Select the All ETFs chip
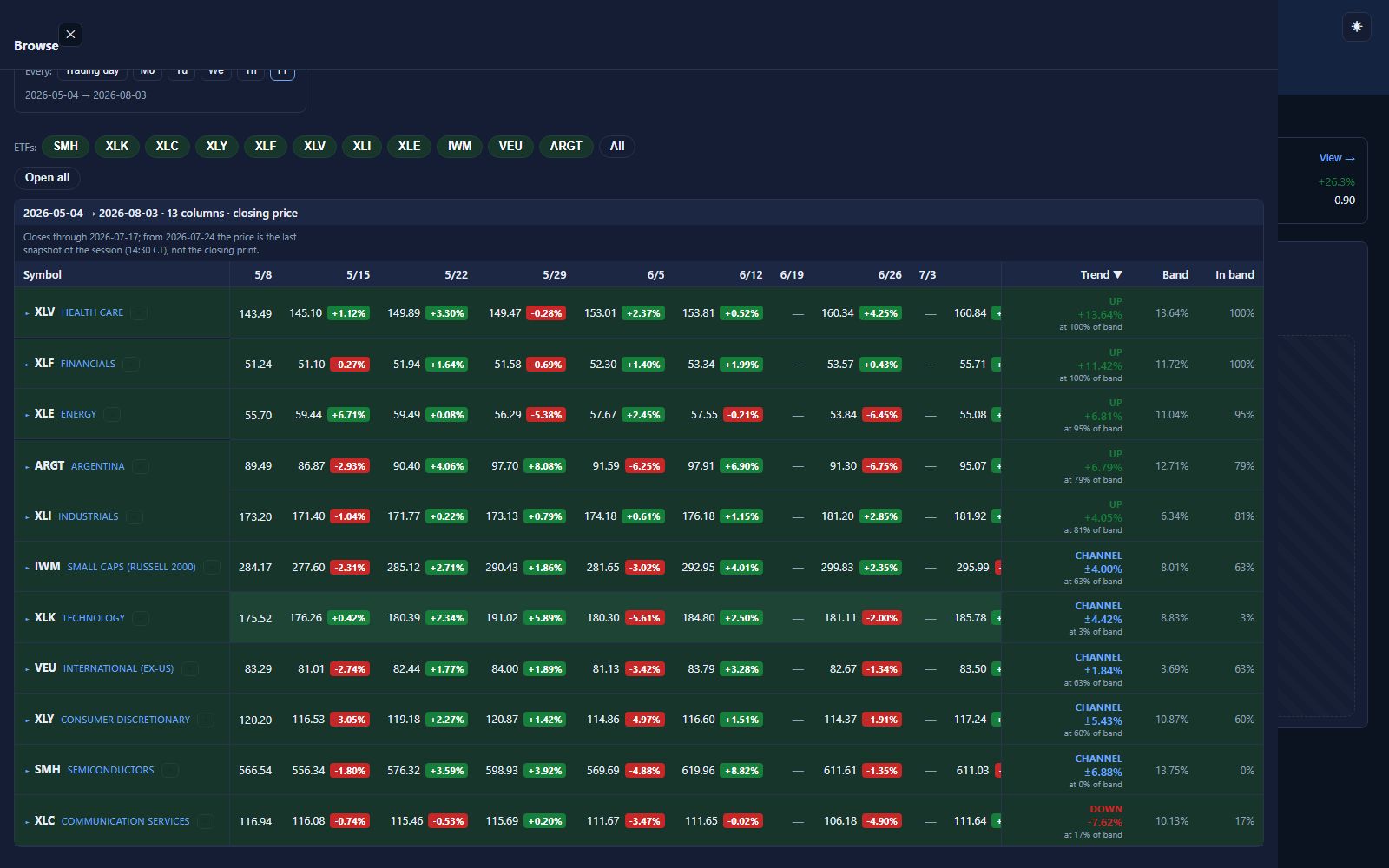Screen dimensions: 1389x868 click(617, 146)
